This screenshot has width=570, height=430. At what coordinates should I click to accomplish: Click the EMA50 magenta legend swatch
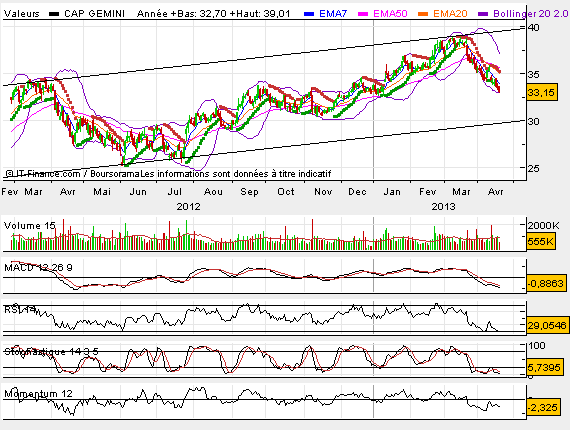tap(363, 14)
